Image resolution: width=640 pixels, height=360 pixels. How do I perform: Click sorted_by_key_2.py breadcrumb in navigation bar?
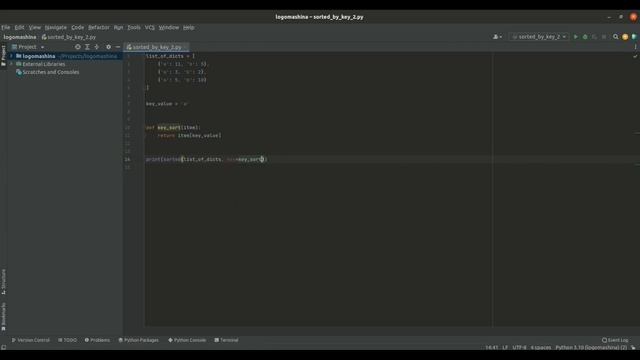point(69,37)
